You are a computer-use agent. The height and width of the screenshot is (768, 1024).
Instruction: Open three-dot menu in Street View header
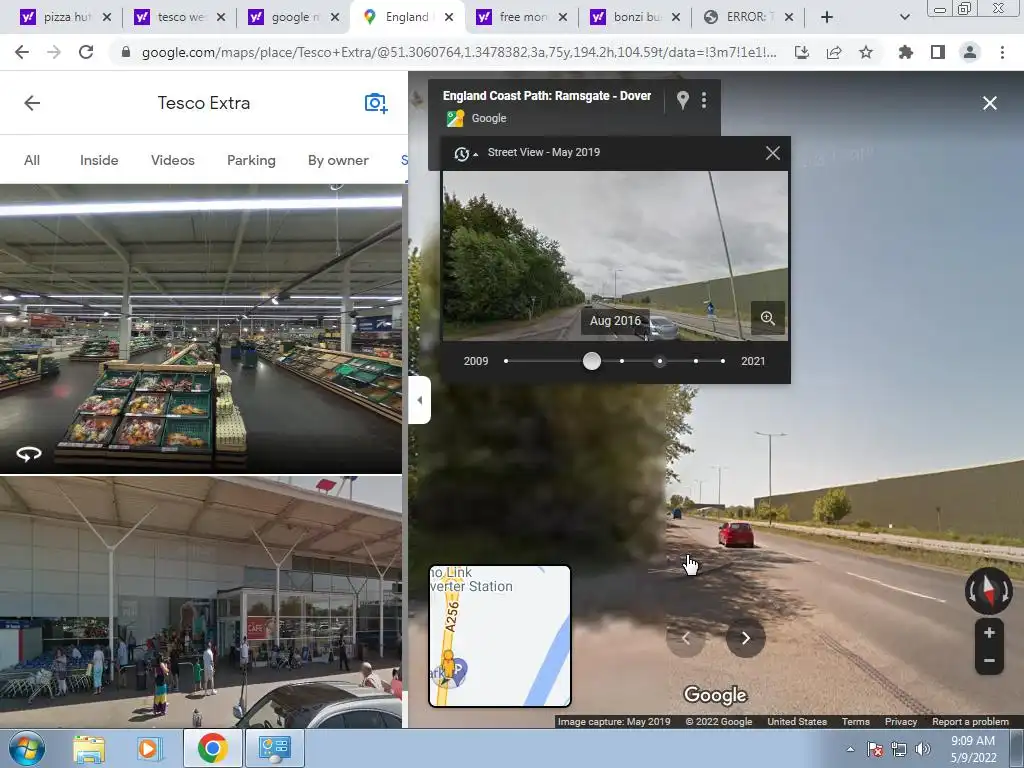coord(703,100)
